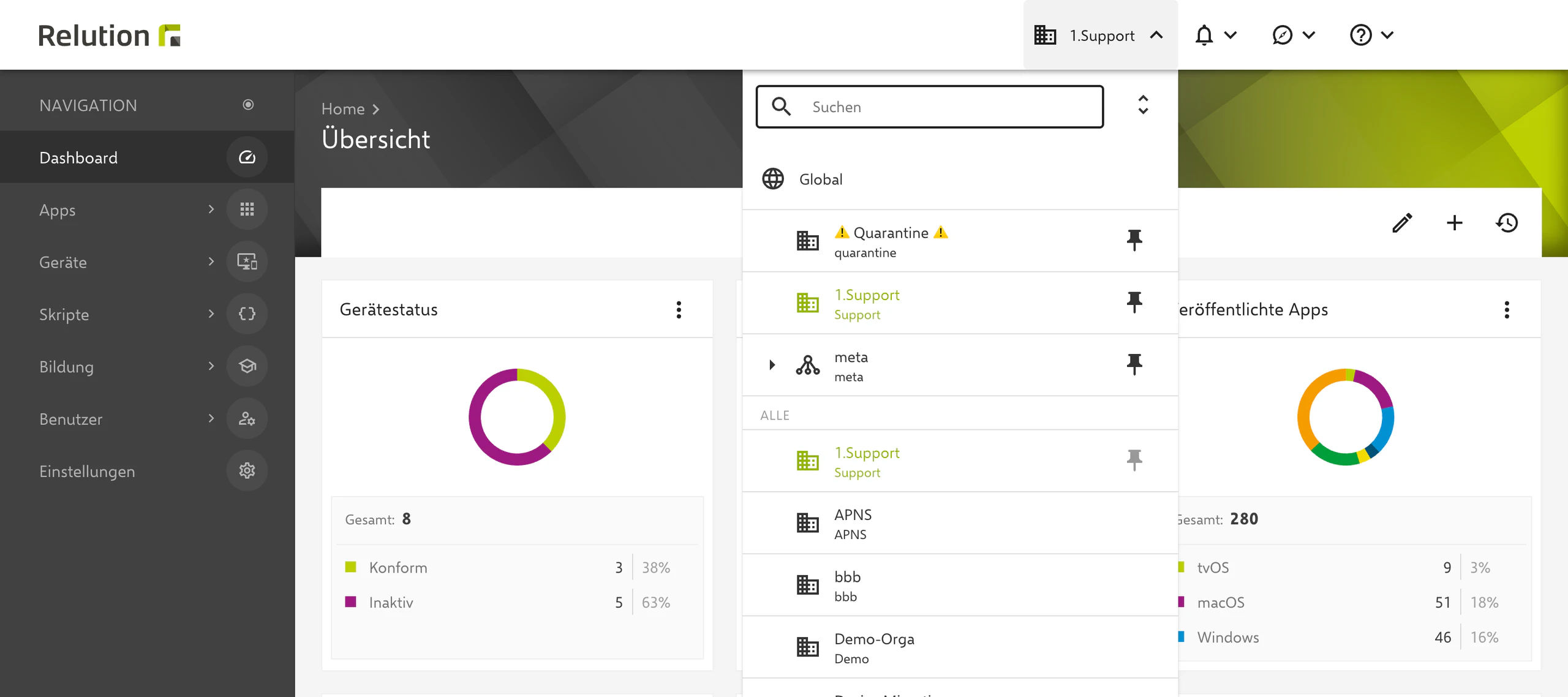Open the compass explore menu
Viewport: 1568px width, 697px height.
[1294, 36]
